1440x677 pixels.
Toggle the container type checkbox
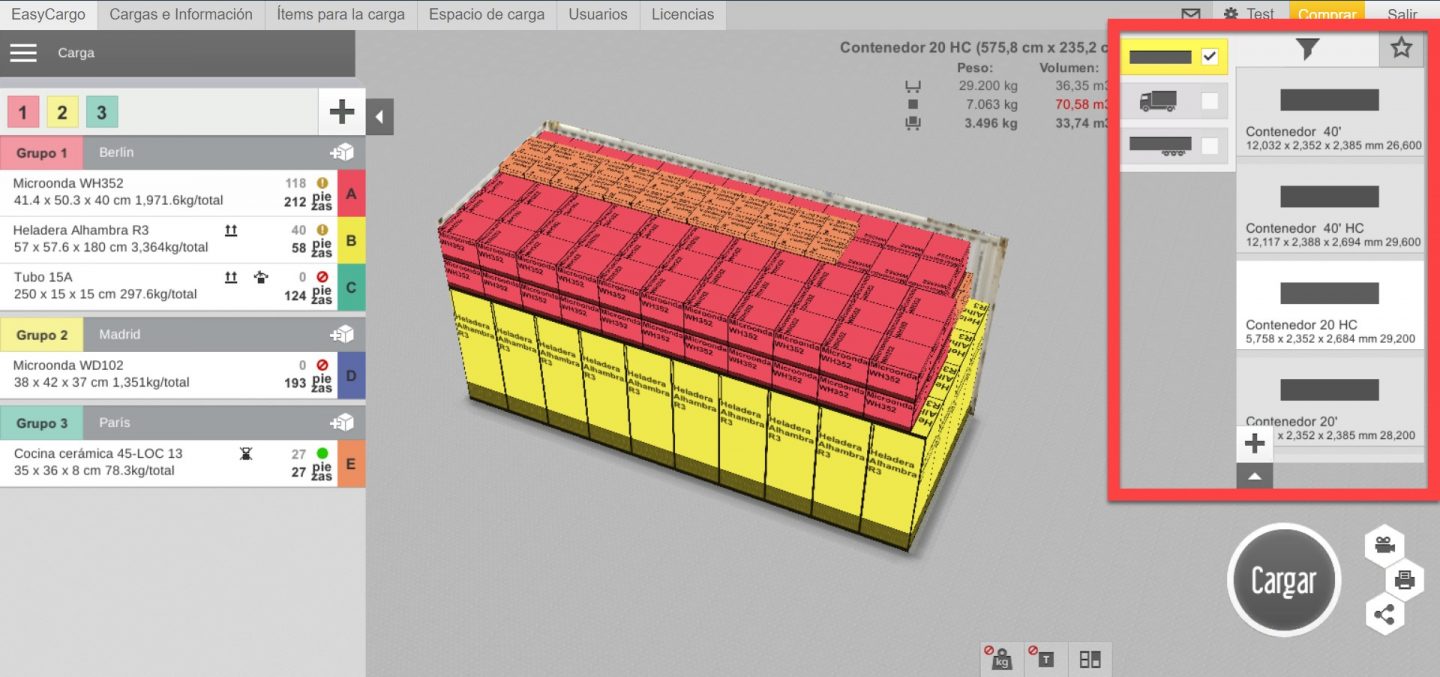click(1210, 57)
